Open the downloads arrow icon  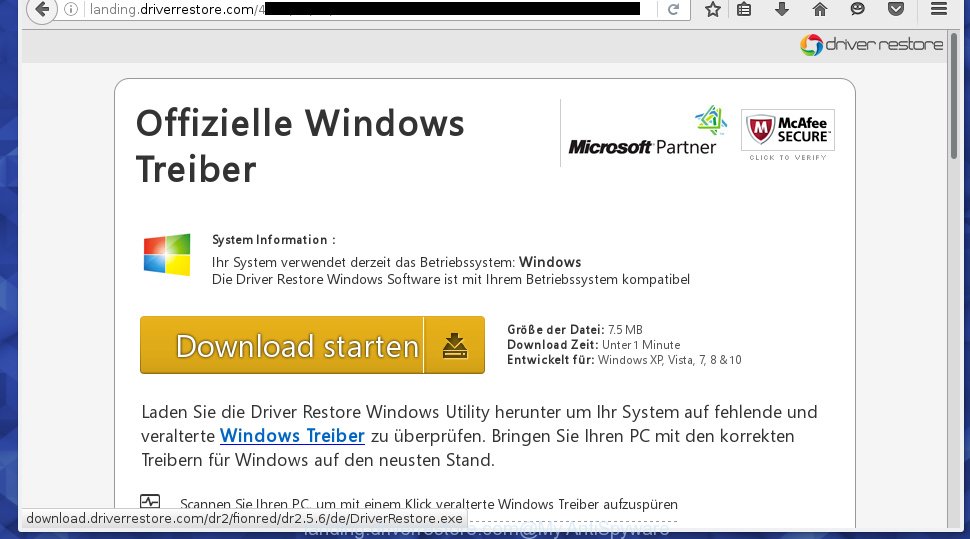pyautogui.click(x=782, y=9)
